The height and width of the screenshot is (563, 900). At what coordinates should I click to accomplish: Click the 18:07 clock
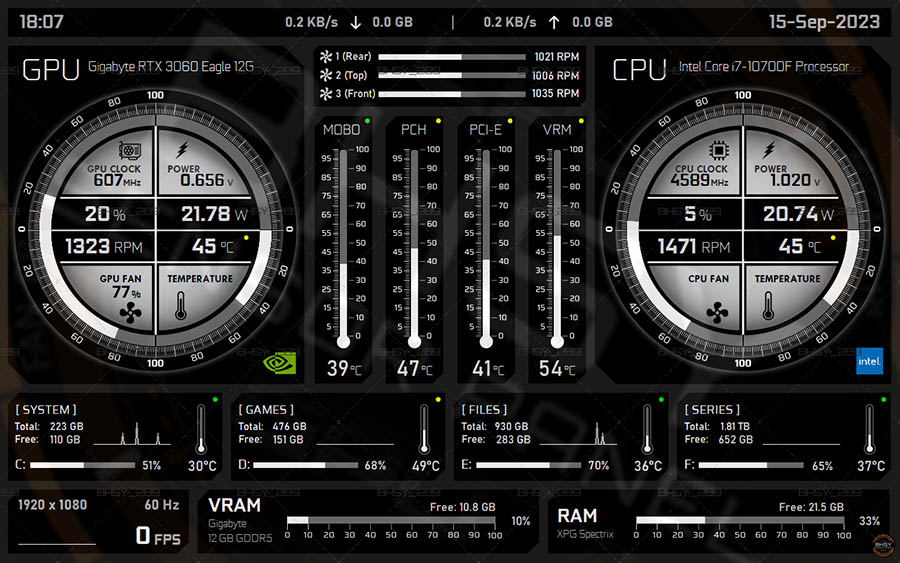(41, 22)
